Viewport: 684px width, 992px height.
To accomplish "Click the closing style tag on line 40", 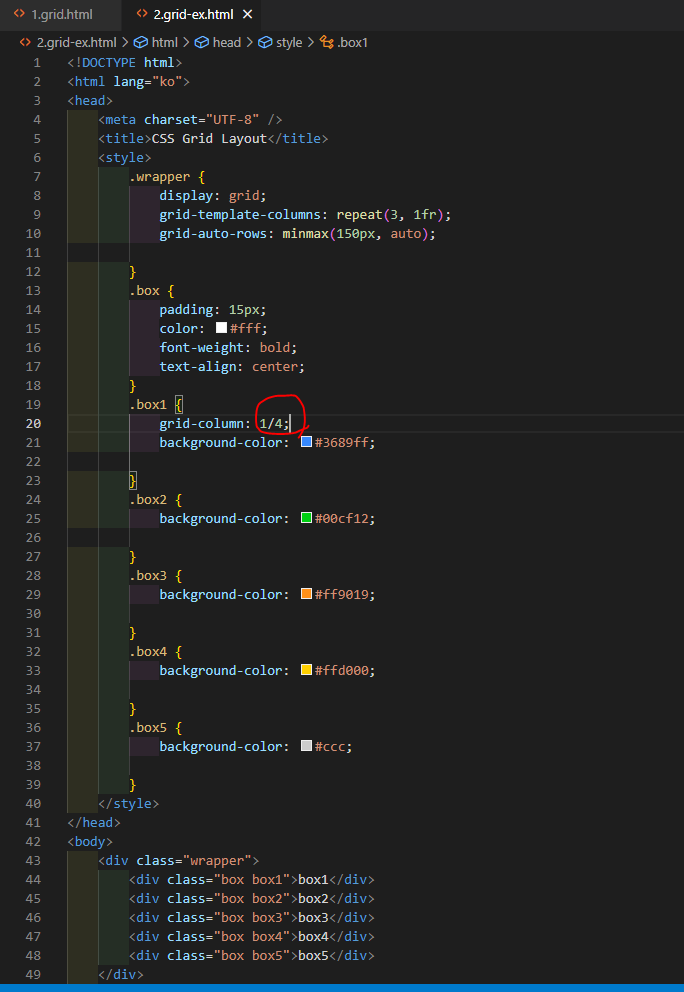I will point(128,803).
